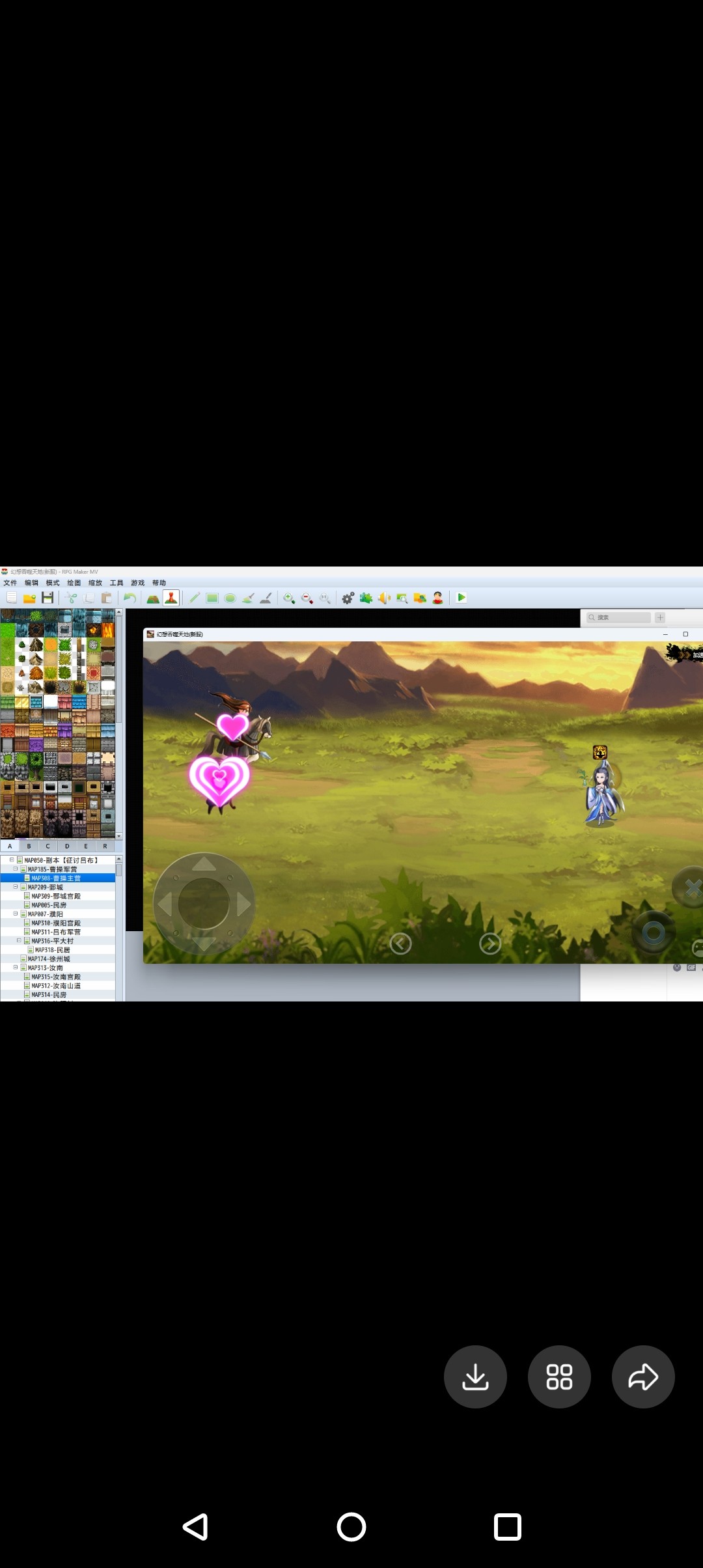Image resolution: width=703 pixels, height=1568 pixels.
Task: Click the Zoom Out magnifier icon
Action: coord(307,598)
